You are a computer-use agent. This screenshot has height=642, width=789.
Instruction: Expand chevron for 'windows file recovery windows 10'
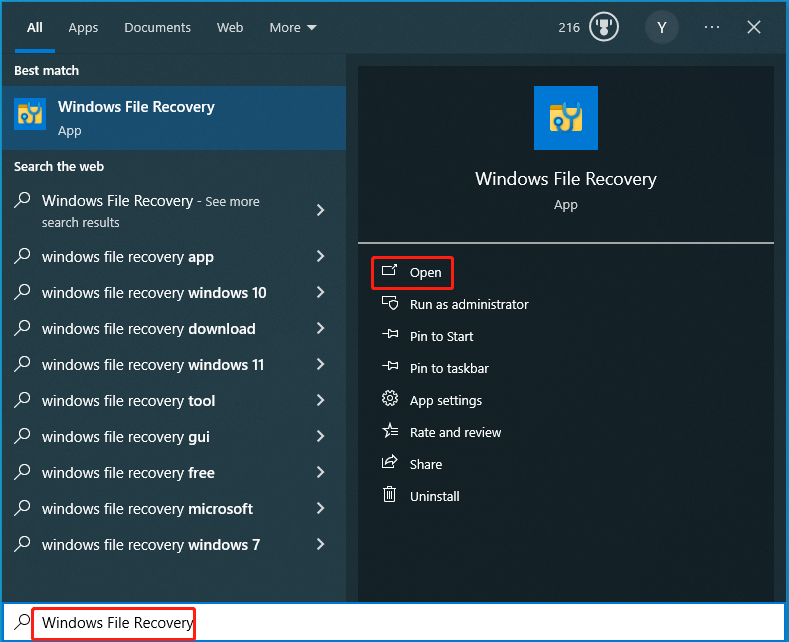tap(321, 292)
